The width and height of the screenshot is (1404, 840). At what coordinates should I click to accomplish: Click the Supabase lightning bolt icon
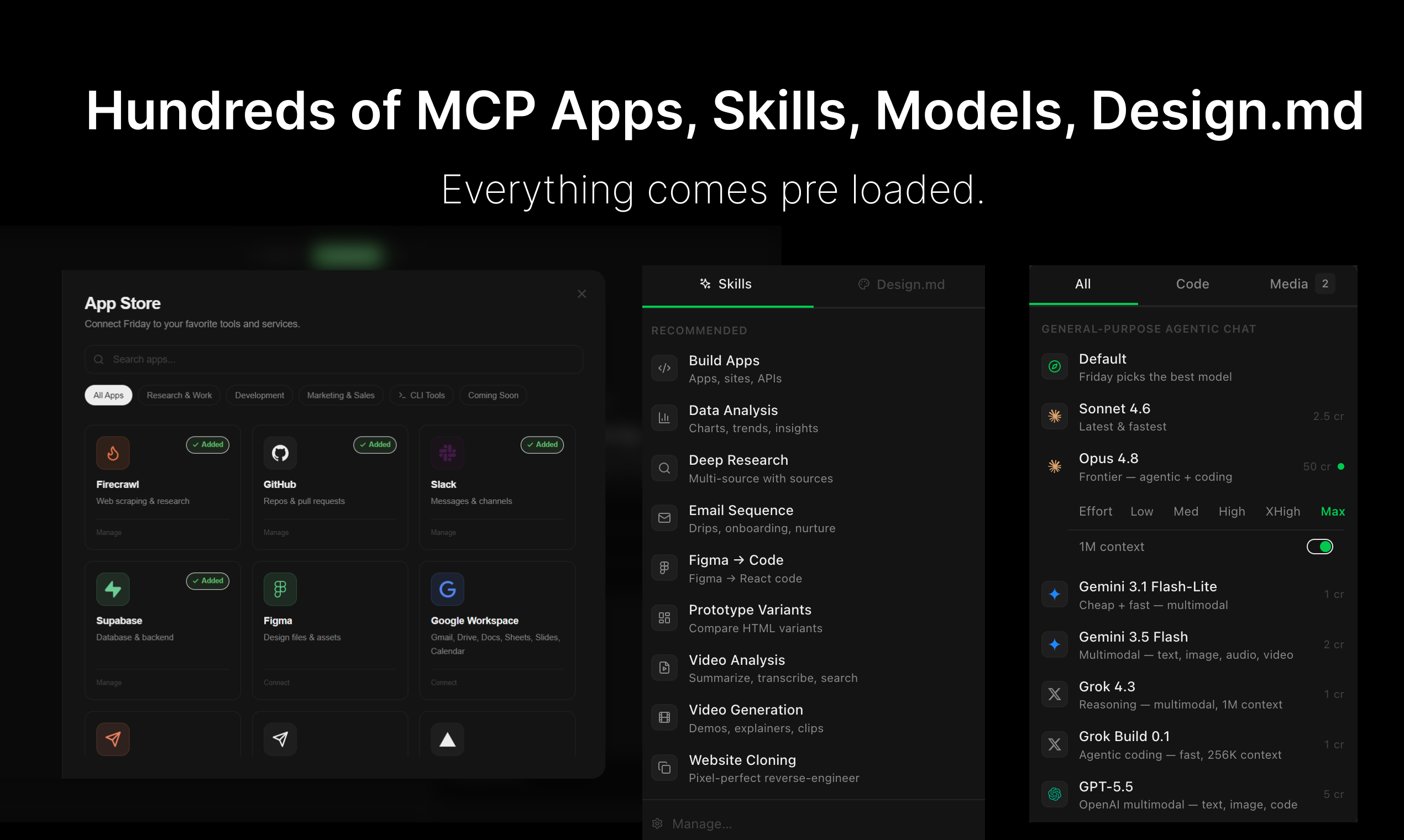coord(113,589)
